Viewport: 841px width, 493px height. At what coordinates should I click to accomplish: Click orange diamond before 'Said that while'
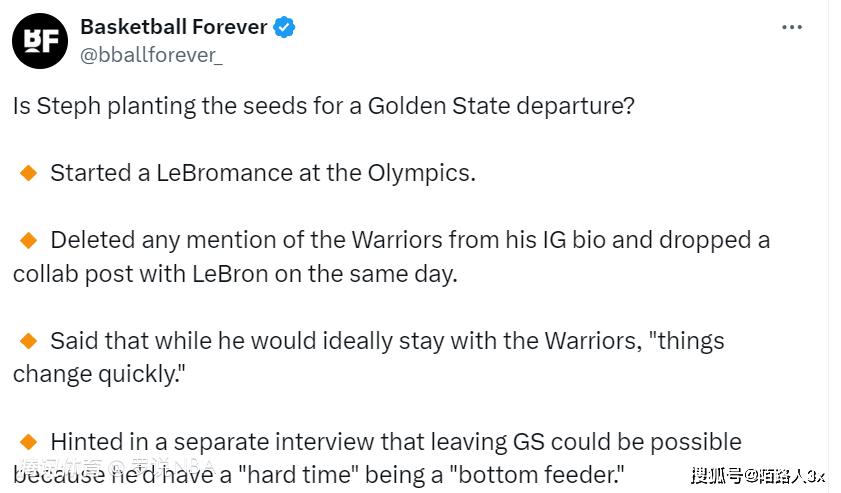tap(28, 341)
